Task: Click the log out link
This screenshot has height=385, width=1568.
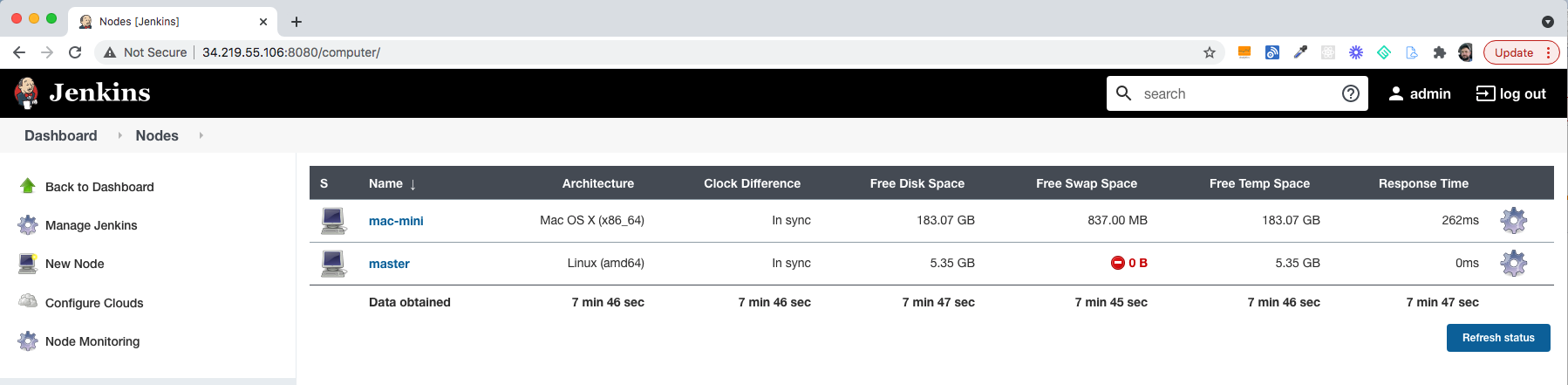Action: 1510,93
